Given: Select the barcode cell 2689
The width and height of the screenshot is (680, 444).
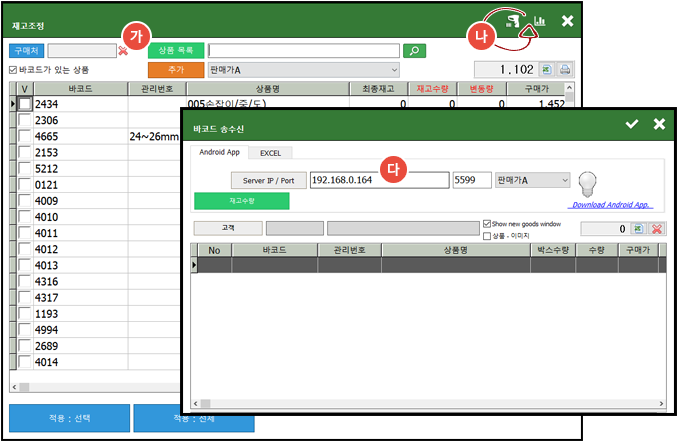Looking at the screenshot, I should point(81,346).
